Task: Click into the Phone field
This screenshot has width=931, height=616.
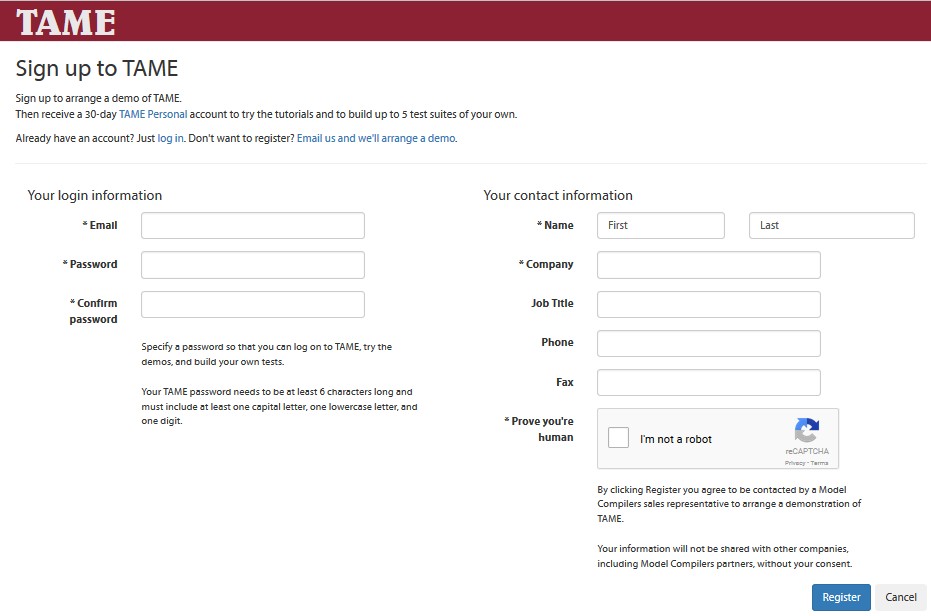Action: point(709,343)
